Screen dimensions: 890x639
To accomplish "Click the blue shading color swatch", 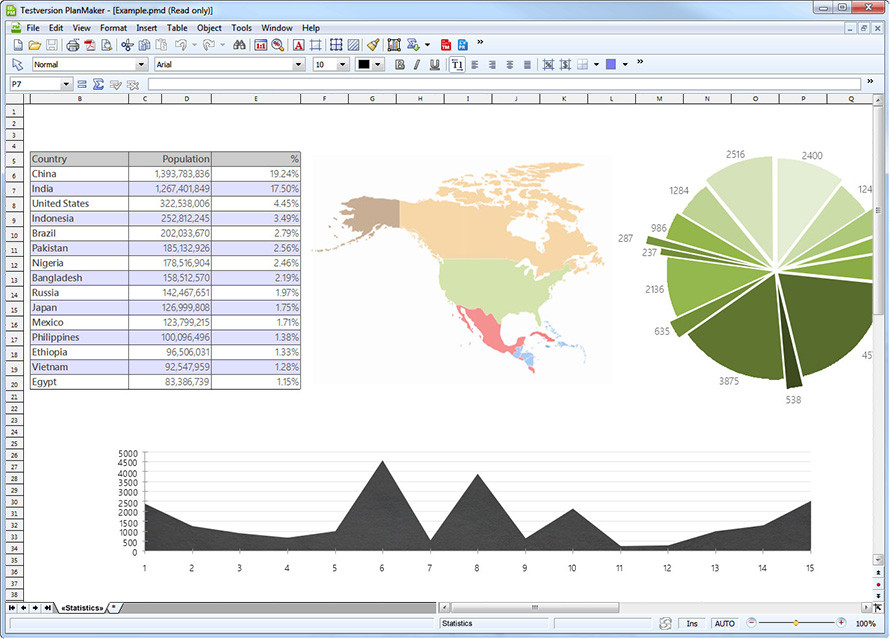I will coord(611,65).
